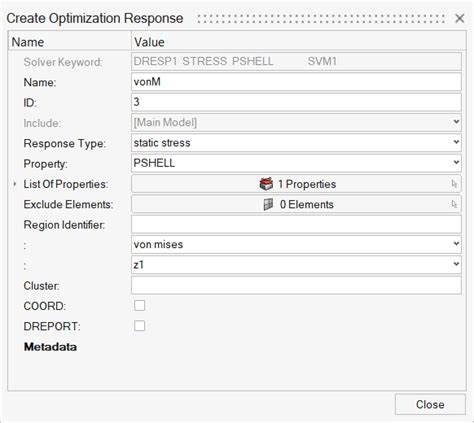Click the red properties stack icon

click(266, 184)
